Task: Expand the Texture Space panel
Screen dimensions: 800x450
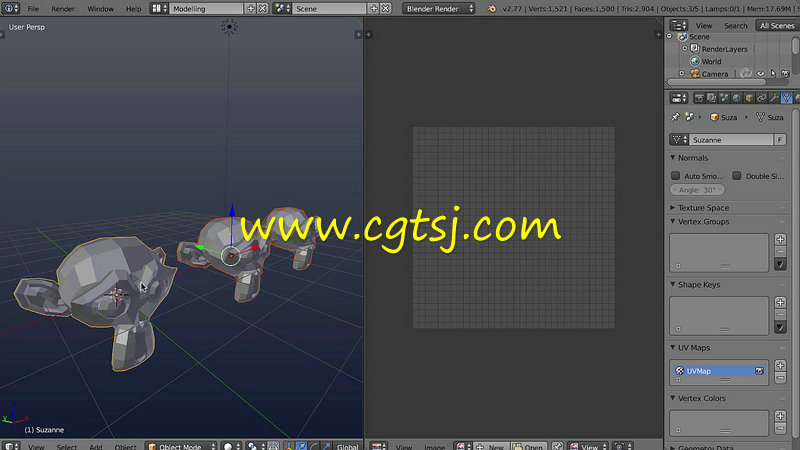Action: pyautogui.click(x=672, y=208)
